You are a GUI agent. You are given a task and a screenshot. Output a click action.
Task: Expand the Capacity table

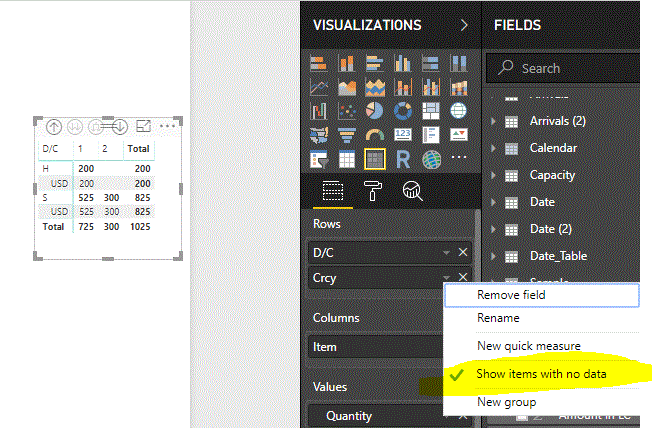[493, 175]
